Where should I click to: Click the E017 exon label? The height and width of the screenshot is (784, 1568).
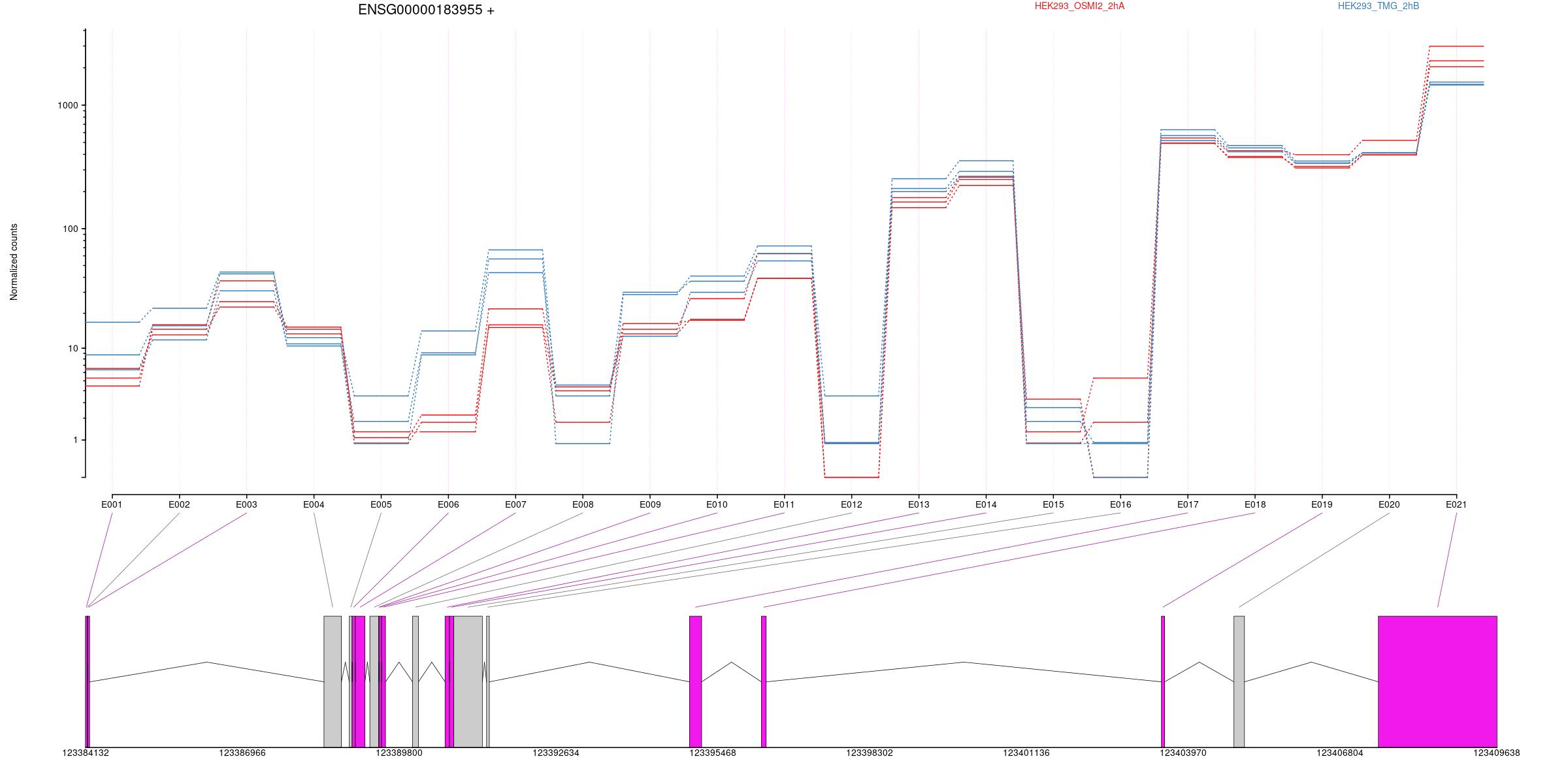click(1188, 504)
